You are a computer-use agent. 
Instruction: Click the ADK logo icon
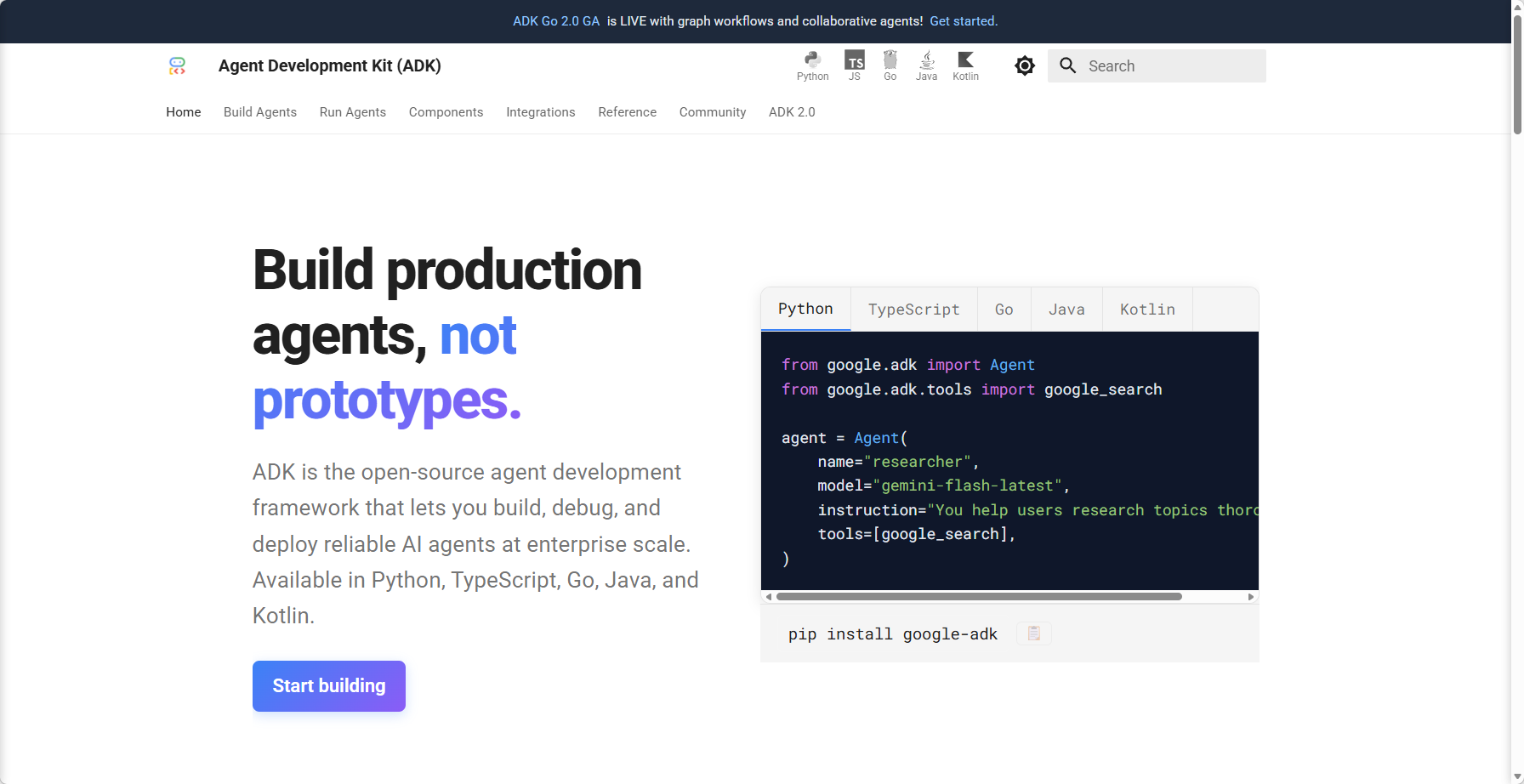177,66
